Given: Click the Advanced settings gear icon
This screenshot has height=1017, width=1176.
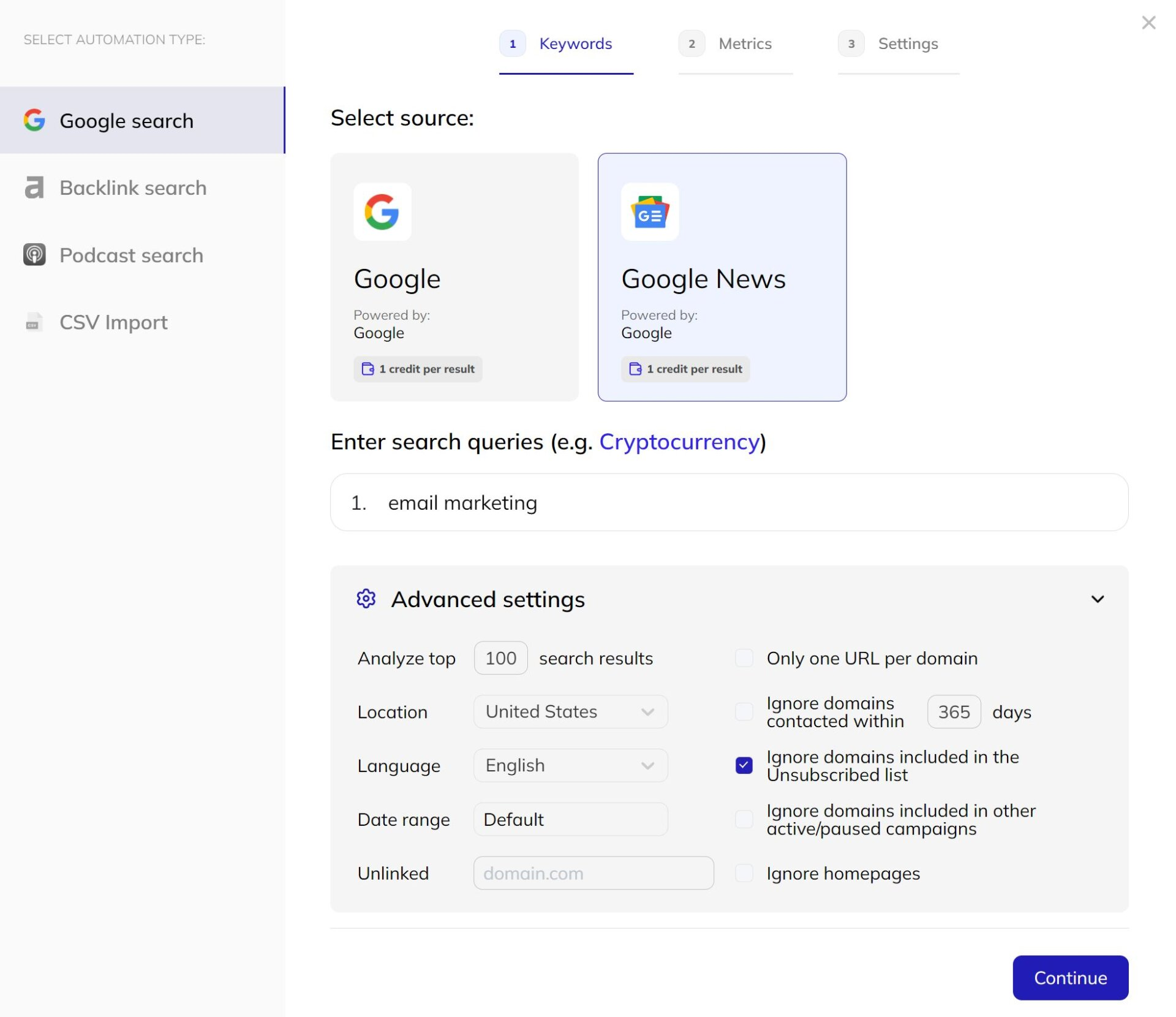Looking at the screenshot, I should pos(366,599).
